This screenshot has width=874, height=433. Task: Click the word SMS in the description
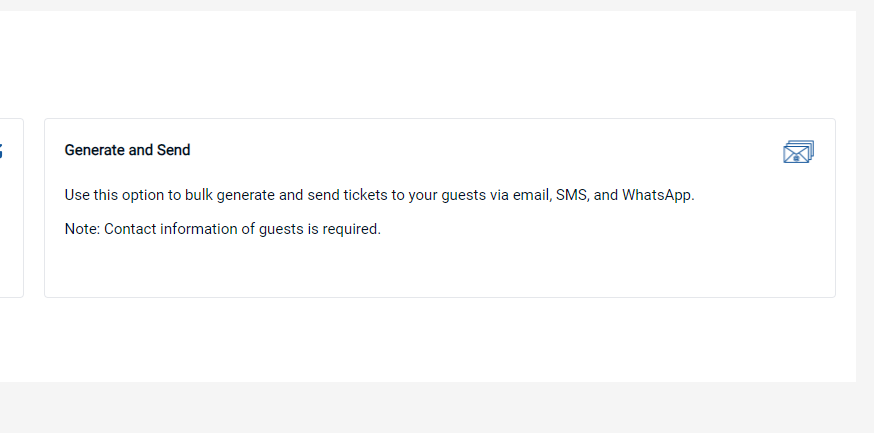[x=572, y=196]
